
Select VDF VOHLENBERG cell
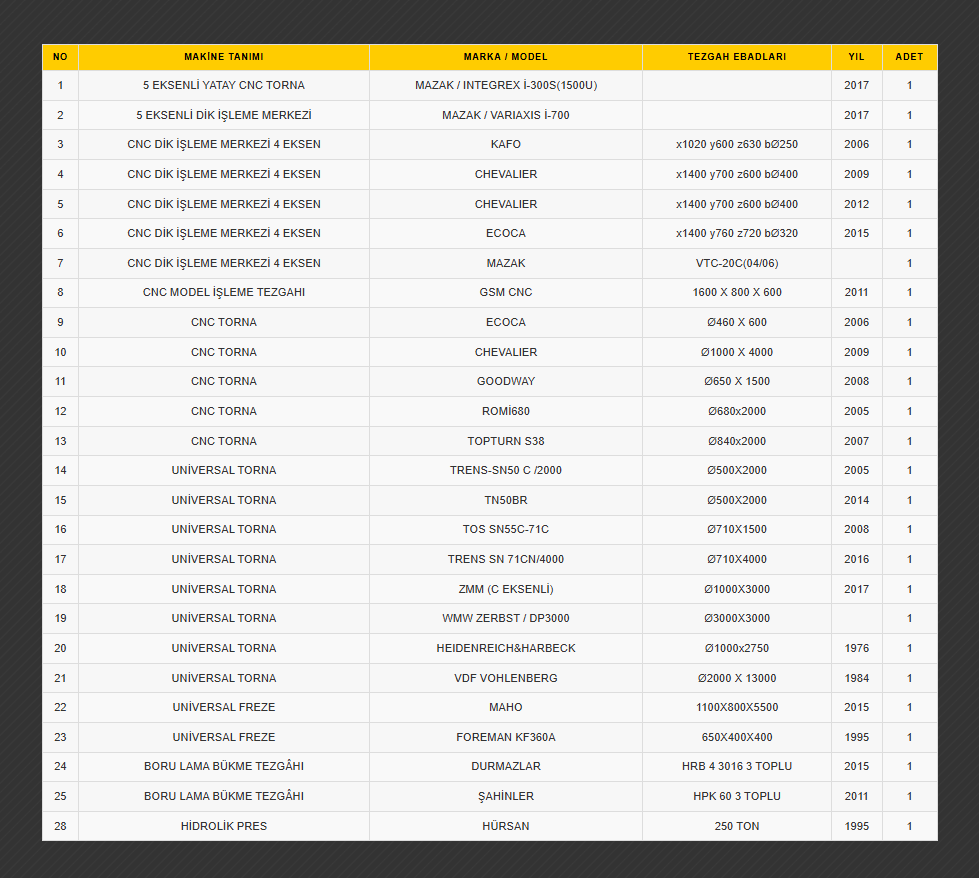506,678
